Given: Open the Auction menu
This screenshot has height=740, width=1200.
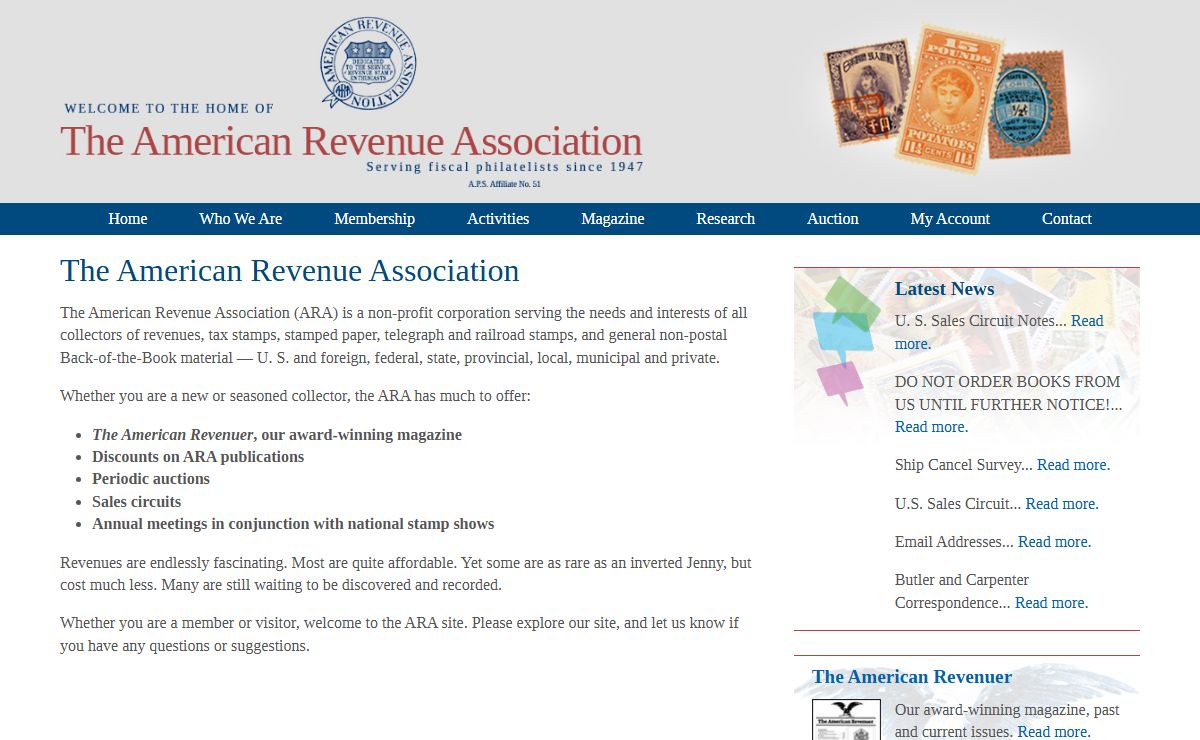Looking at the screenshot, I should pos(833,219).
